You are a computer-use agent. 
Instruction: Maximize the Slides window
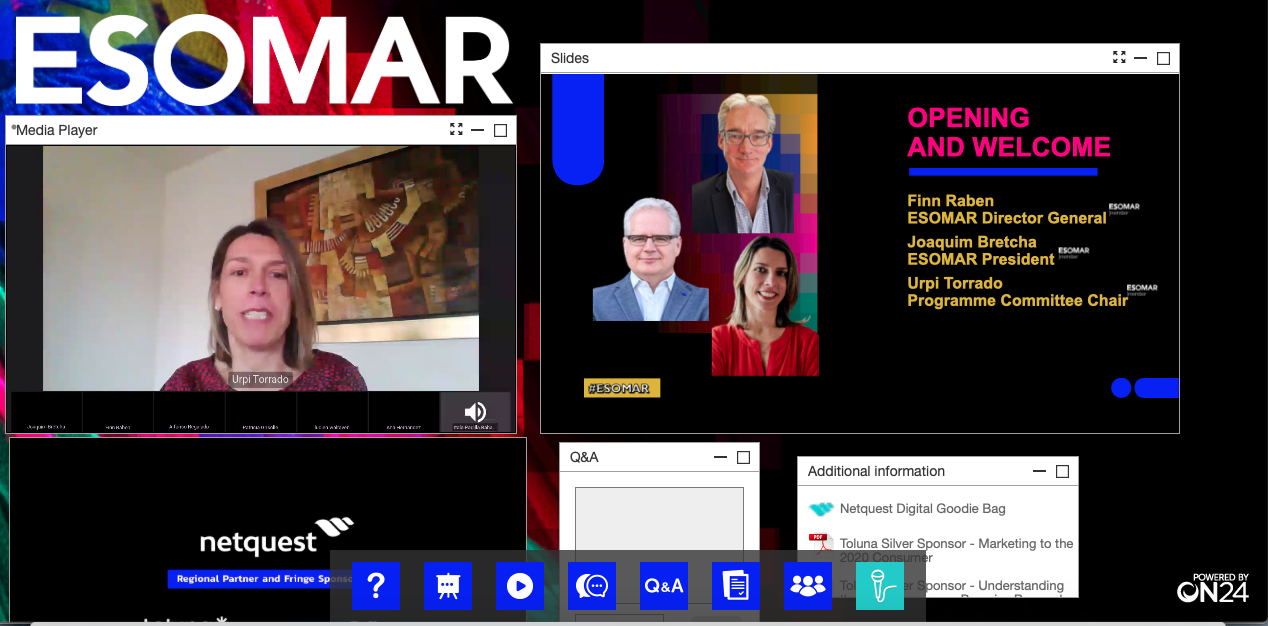coord(1163,58)
